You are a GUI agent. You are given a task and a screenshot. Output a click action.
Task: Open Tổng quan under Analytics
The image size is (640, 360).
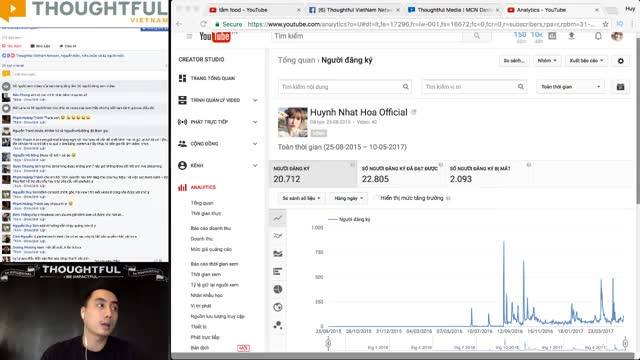click(x=202, y=203)
